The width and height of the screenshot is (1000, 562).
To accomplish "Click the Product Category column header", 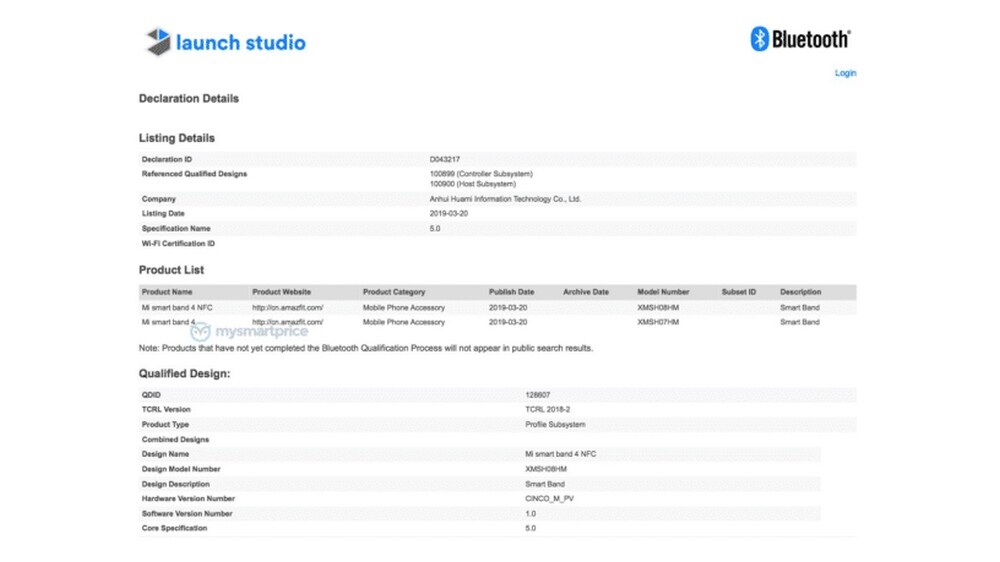I will 394,292.
